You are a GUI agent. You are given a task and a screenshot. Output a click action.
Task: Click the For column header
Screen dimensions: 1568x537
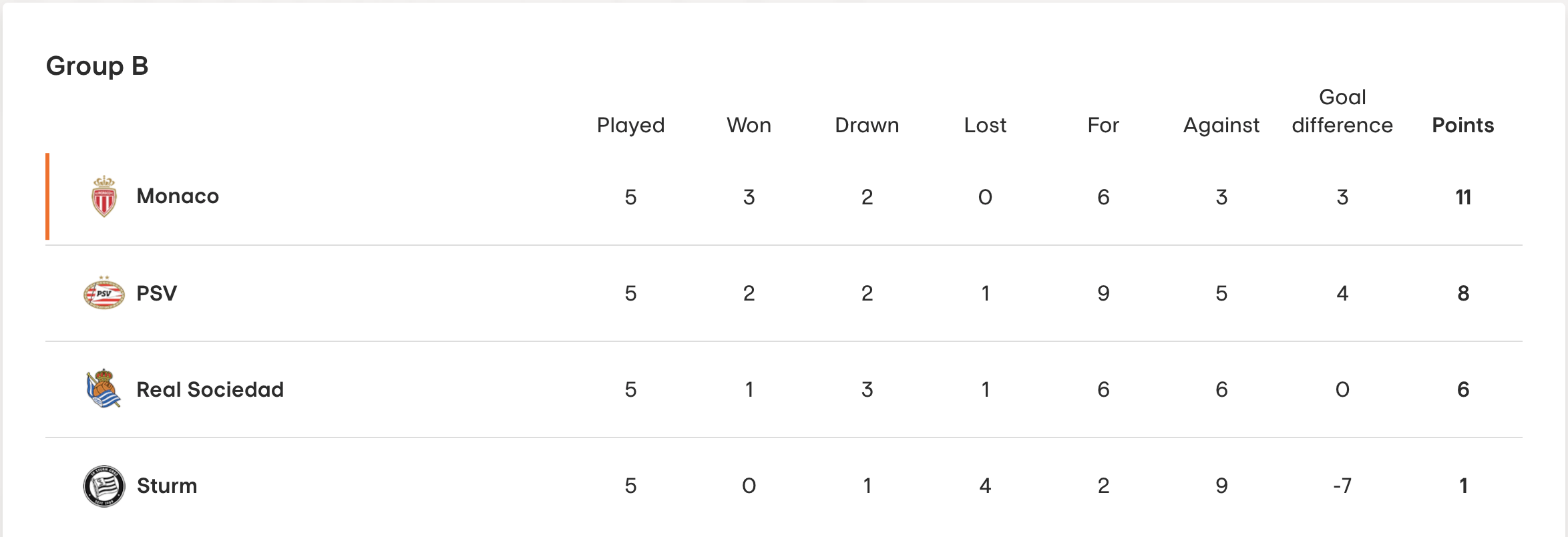1103,126
